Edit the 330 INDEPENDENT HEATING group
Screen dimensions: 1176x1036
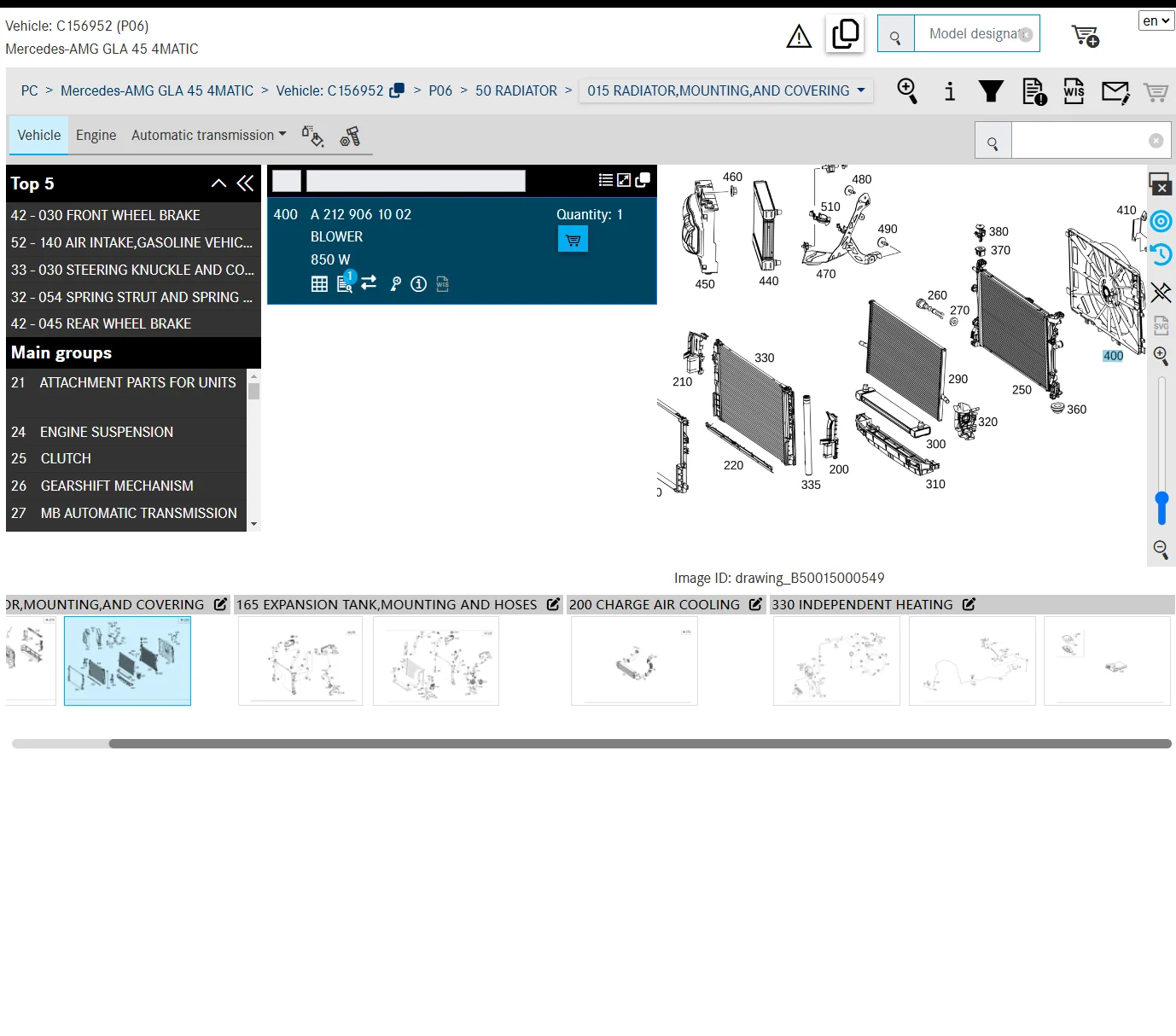tap(969, 604)
